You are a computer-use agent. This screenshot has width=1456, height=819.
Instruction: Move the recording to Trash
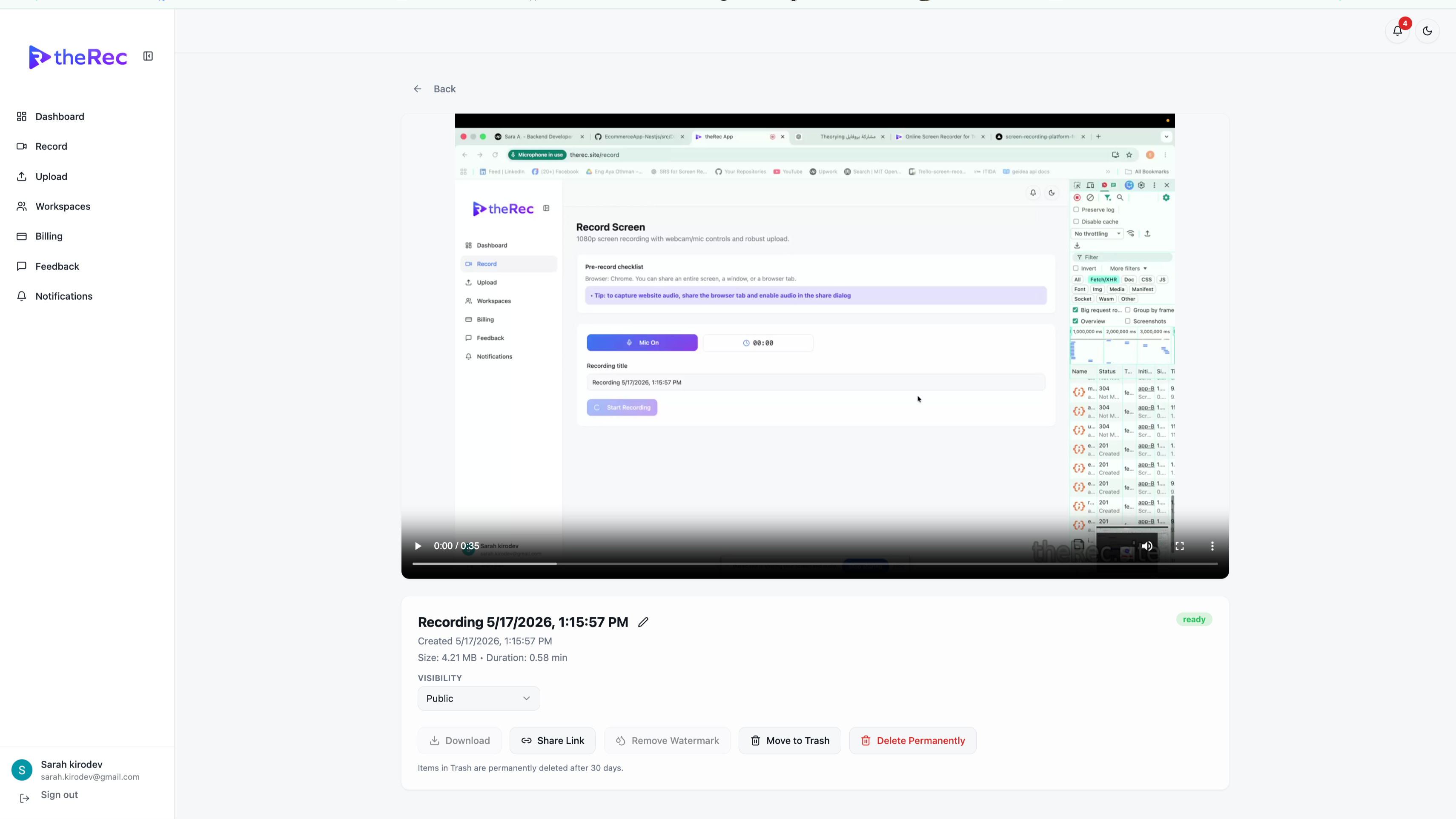790,740
